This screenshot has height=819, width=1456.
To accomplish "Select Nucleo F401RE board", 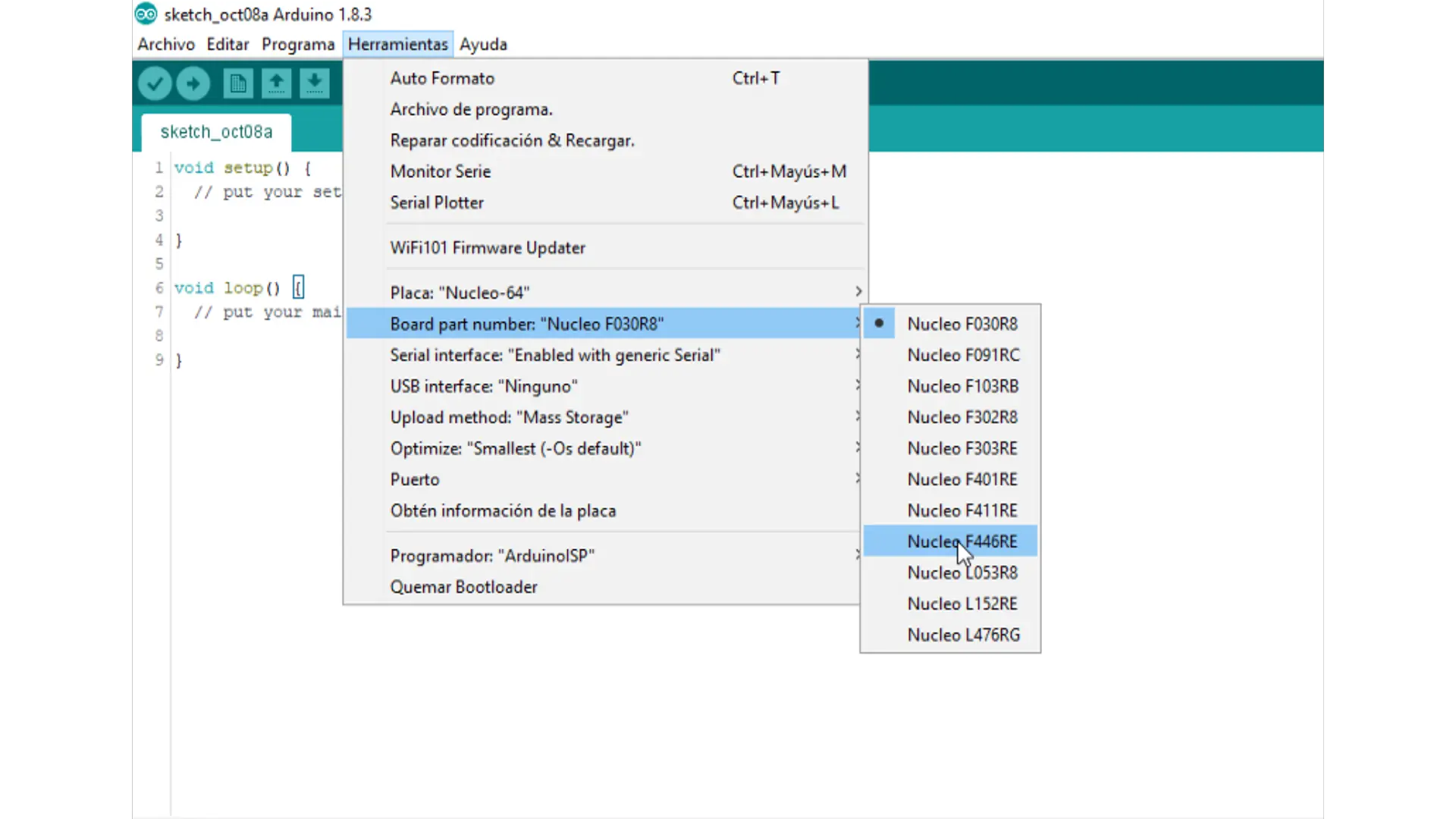I will click(x=950, y=479).
